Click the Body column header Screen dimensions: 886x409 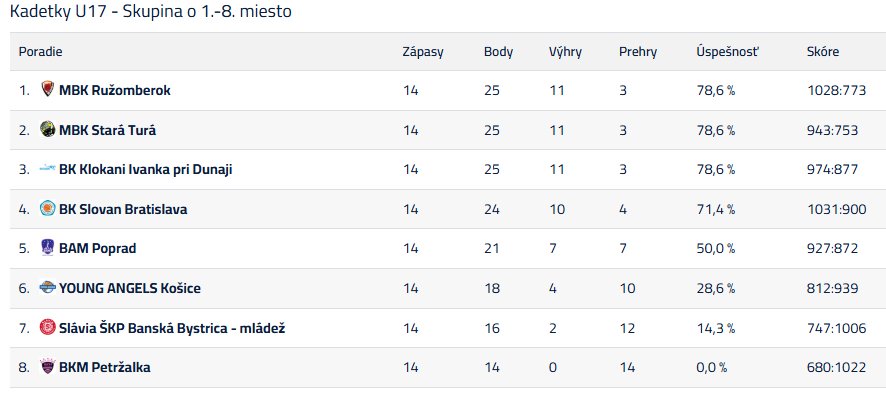click(x=498, y=52)
